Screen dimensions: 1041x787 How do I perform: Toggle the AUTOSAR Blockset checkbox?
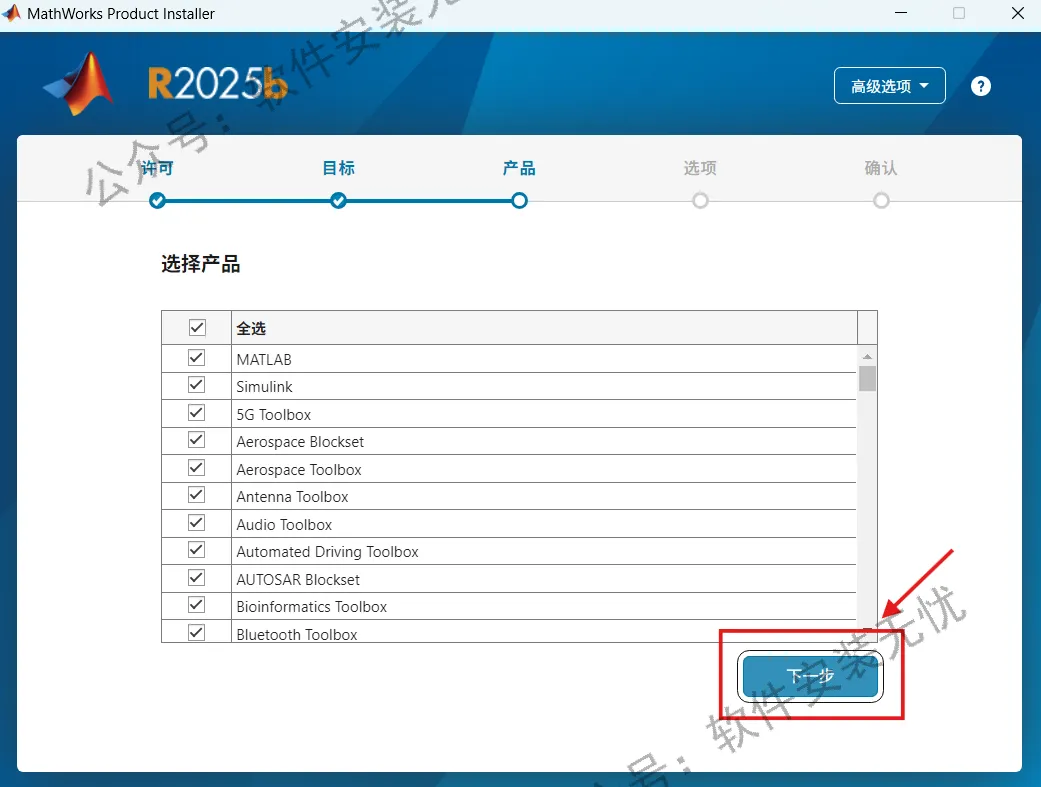pos(197,578)
